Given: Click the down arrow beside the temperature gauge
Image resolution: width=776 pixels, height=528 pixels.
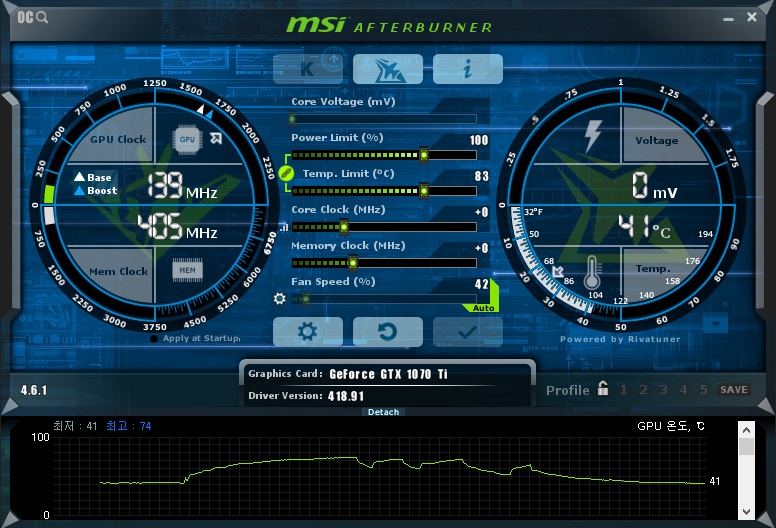Looking at the screenshot, I should click(x=716, y=324).
